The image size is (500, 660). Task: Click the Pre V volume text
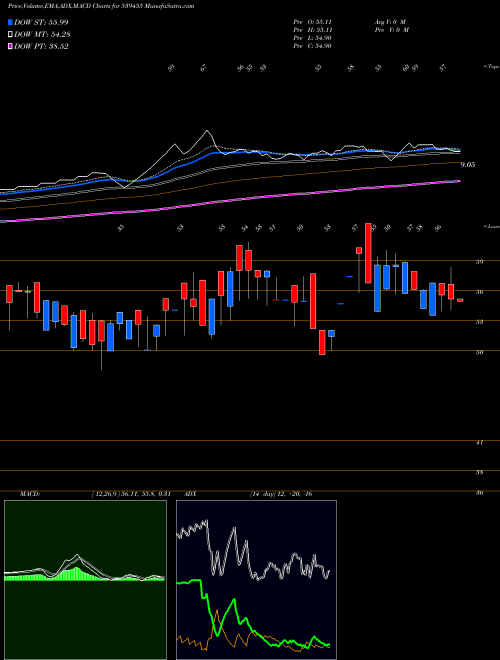[x=391, y=30]
